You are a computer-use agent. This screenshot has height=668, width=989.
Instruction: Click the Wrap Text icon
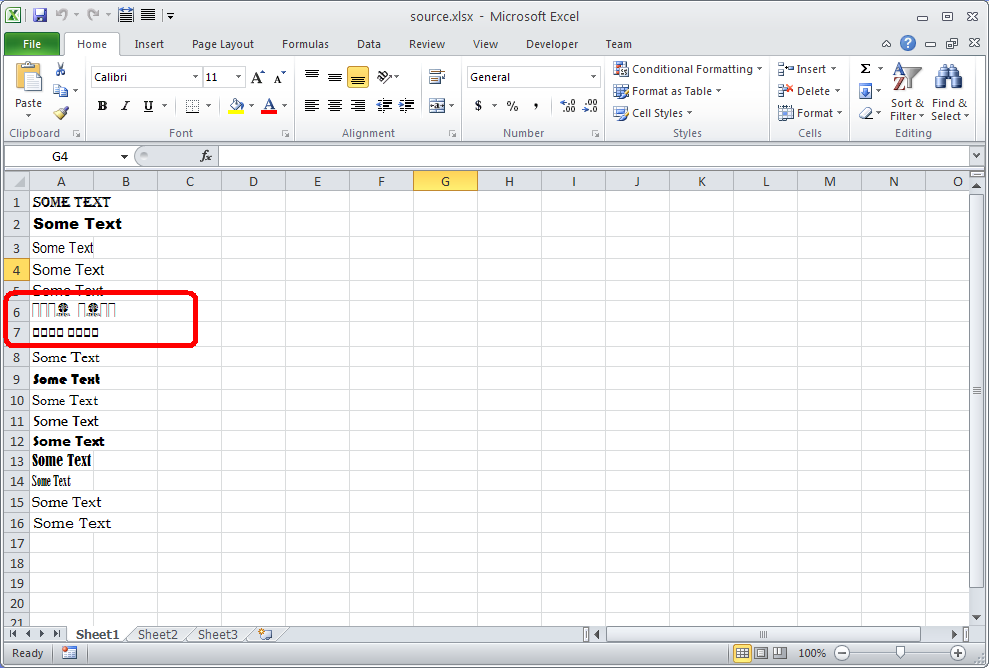pyautogui.click(x=436, y=77)
